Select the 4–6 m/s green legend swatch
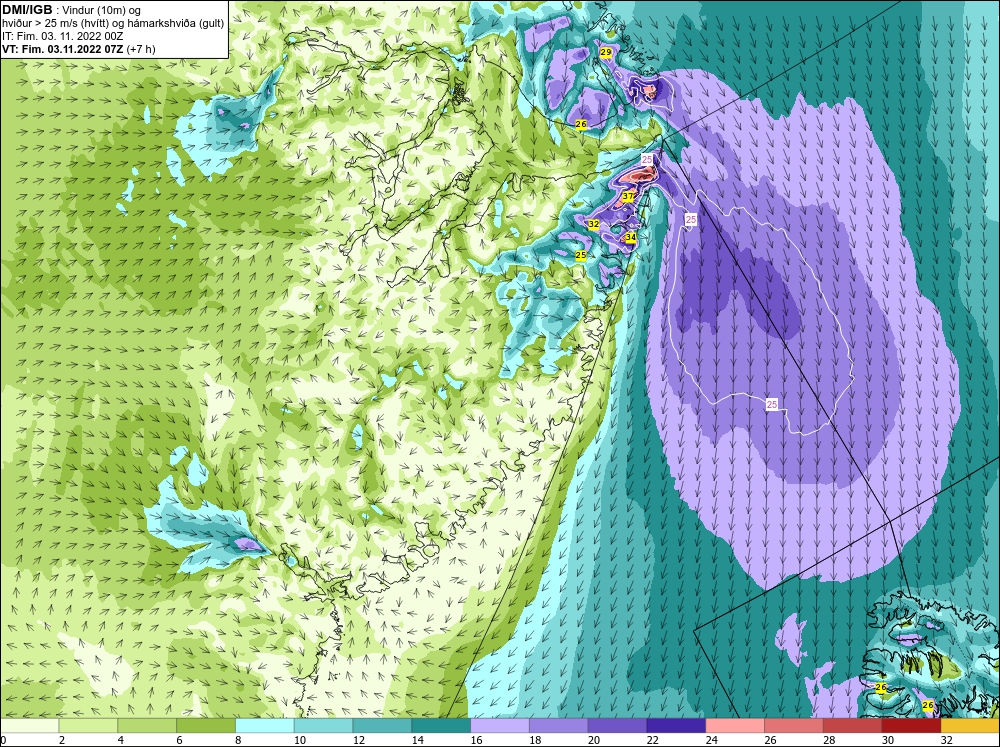 [x=147, y=726]
